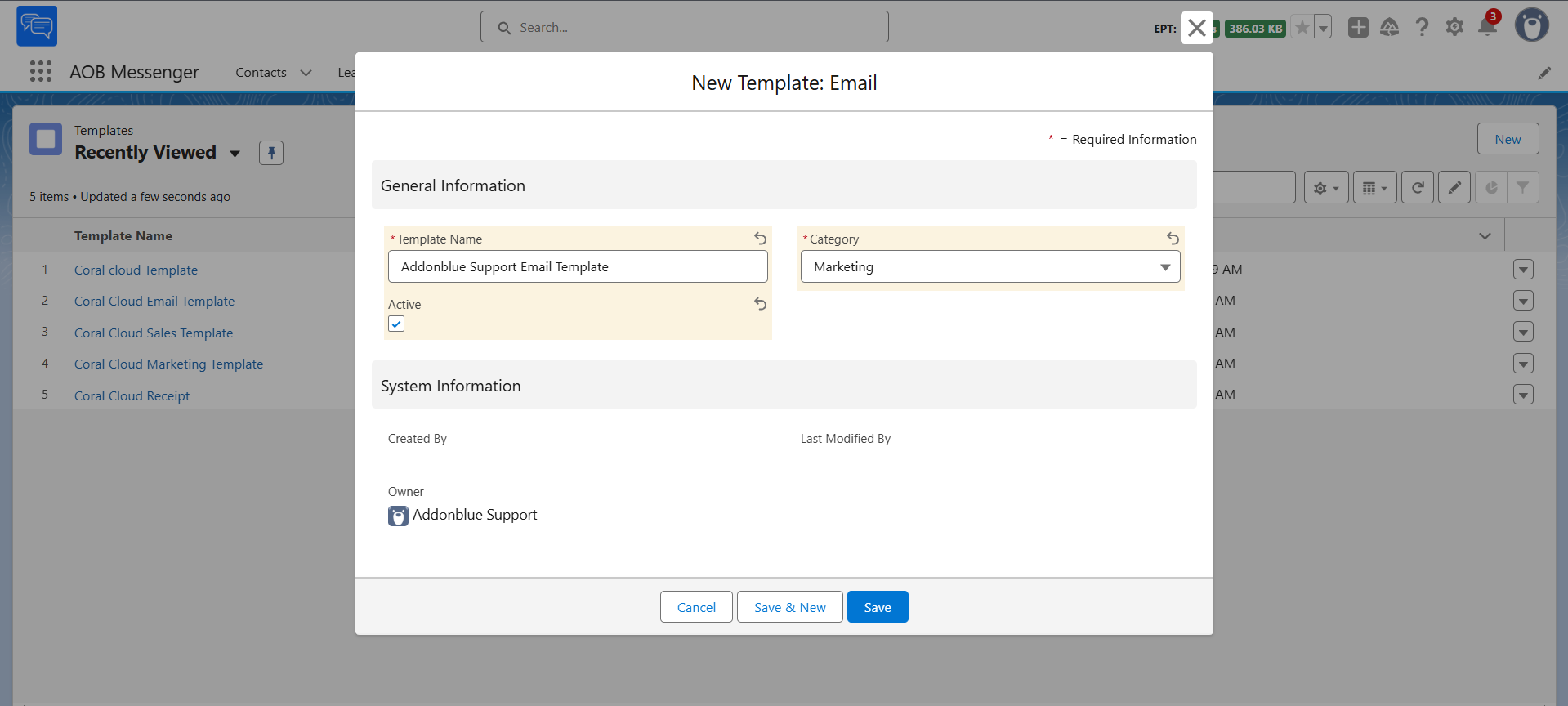Click the AOB Messenger app logo
Viewport: 1568px width, 706px height.
pyautogui.click(x=37, y=26)
